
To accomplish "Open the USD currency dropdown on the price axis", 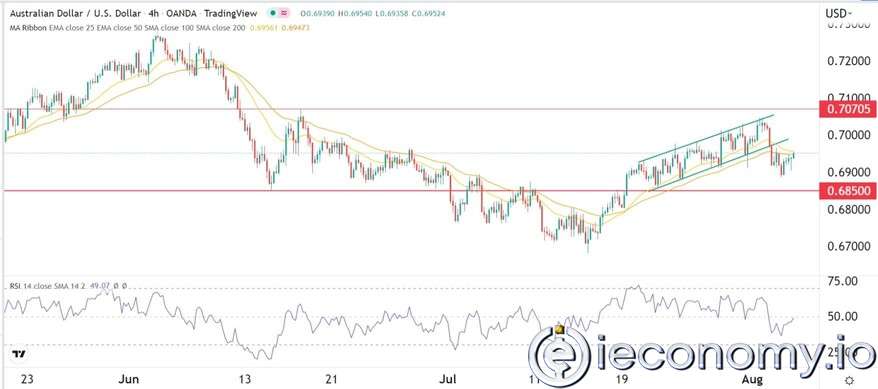I will [x=840, y=12].
